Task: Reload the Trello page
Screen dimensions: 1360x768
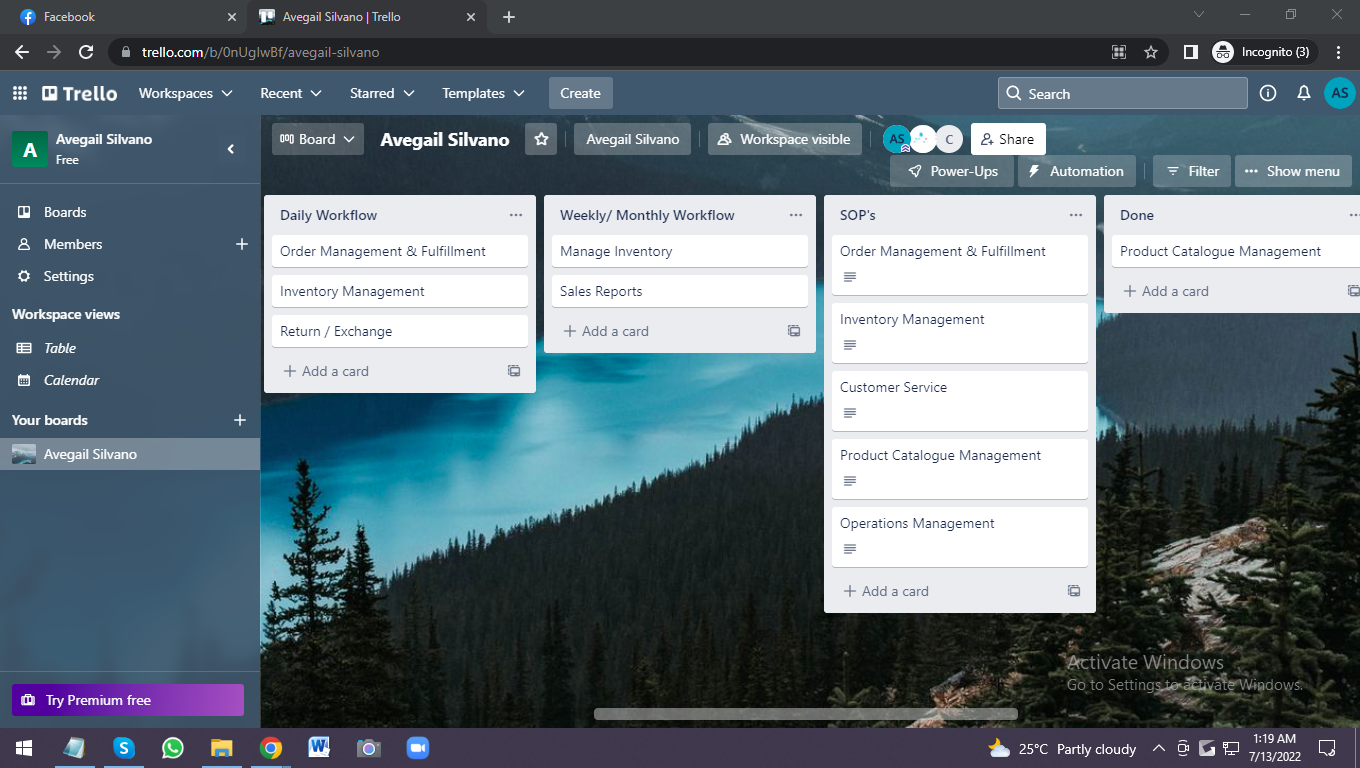Action: [x=86, y=52]
